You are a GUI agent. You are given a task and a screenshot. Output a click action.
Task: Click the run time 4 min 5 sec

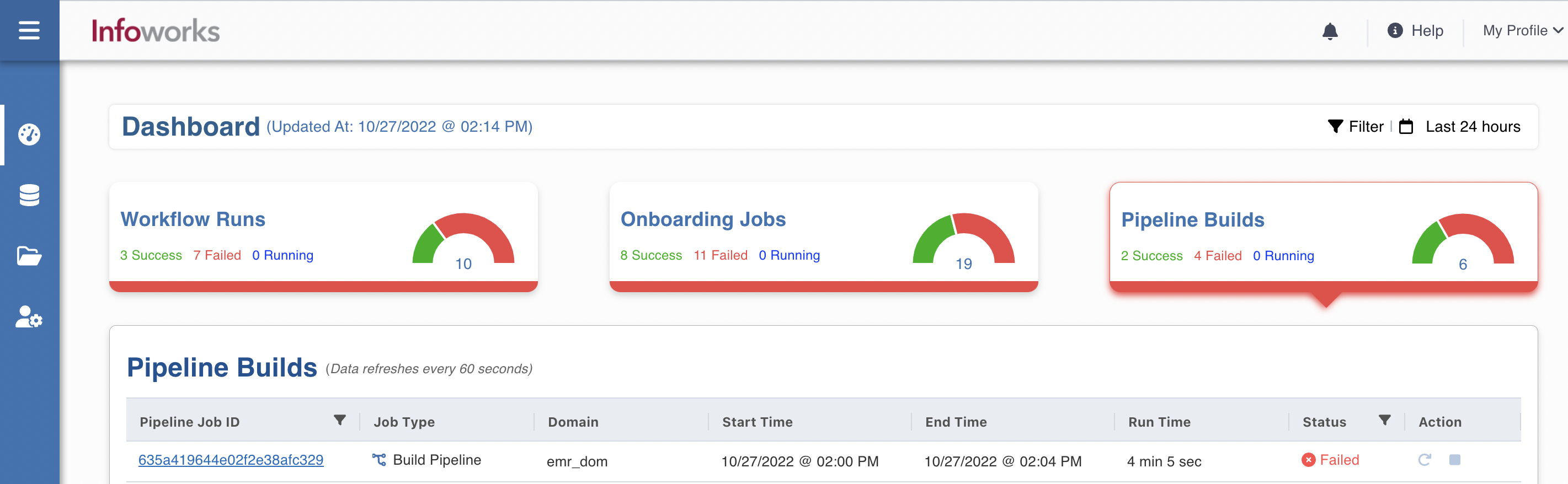[x=1164, y=461]
